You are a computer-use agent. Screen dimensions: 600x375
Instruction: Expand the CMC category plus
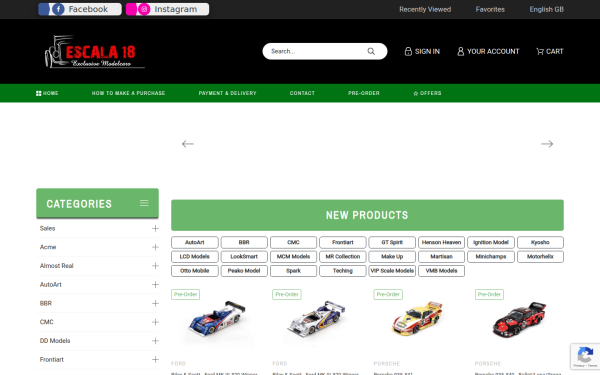tap(155, 322)
